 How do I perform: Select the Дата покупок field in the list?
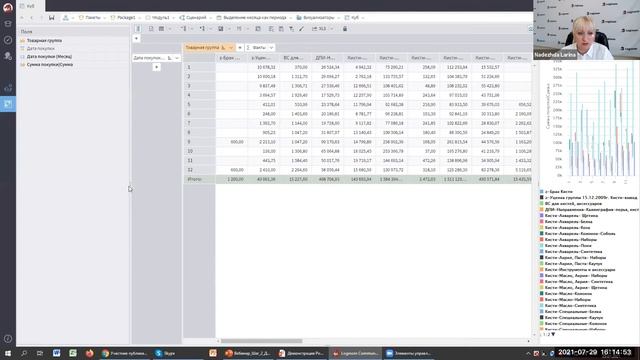(40, 49)
